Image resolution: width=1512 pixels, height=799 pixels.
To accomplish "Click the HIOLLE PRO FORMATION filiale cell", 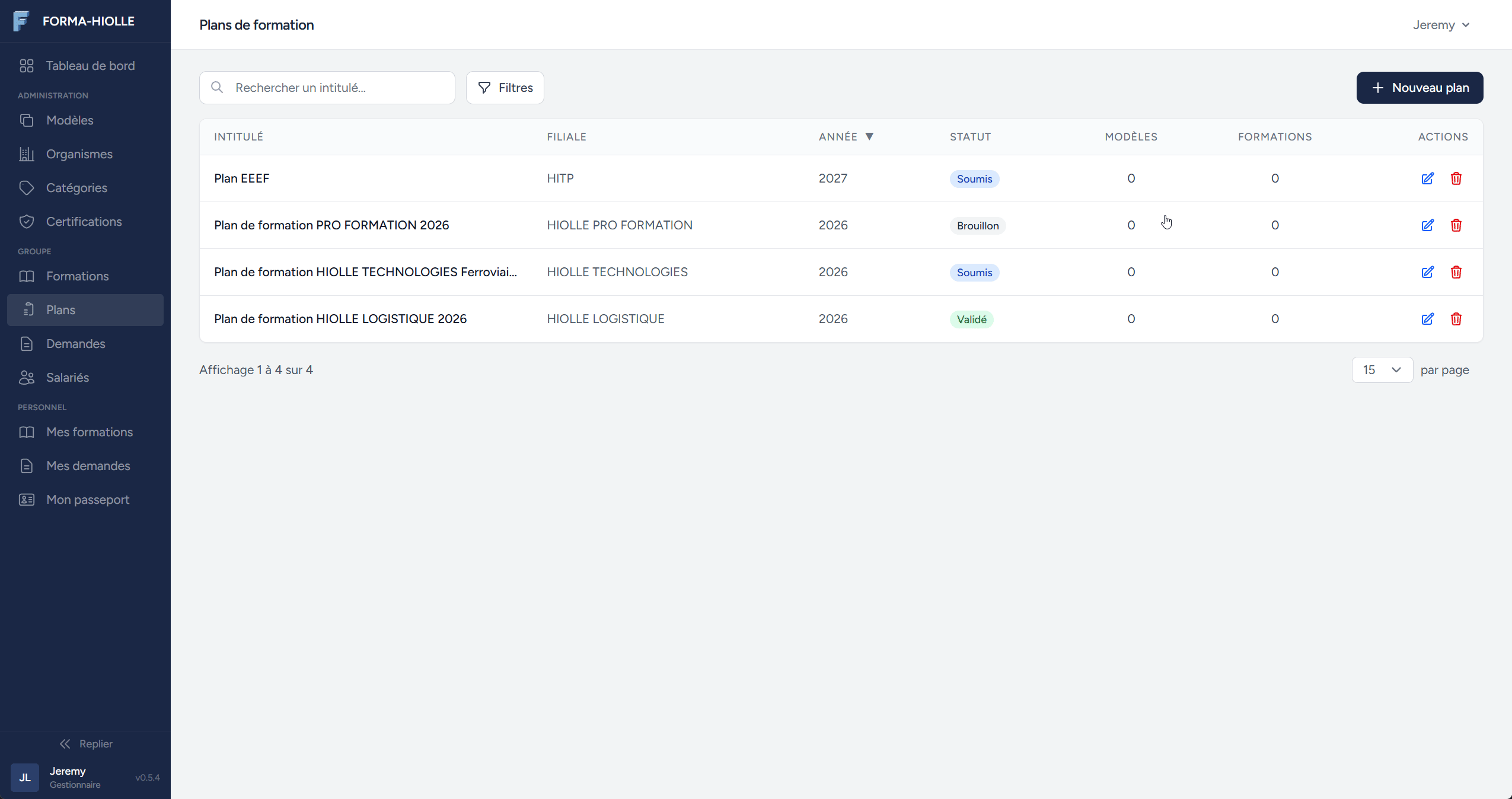I will [620, 225].
